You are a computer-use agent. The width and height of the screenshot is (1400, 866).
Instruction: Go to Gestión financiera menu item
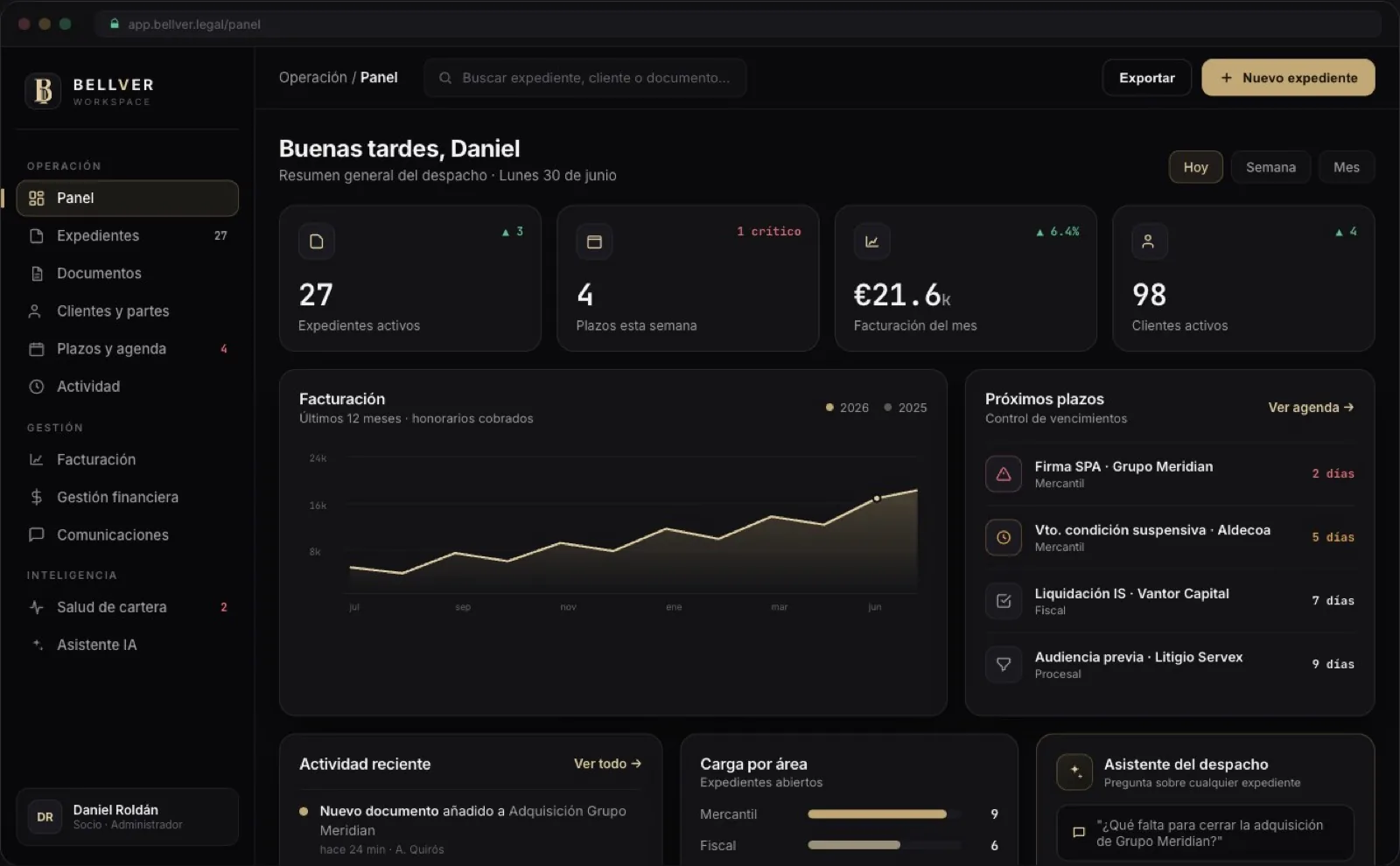coord(128,497)
